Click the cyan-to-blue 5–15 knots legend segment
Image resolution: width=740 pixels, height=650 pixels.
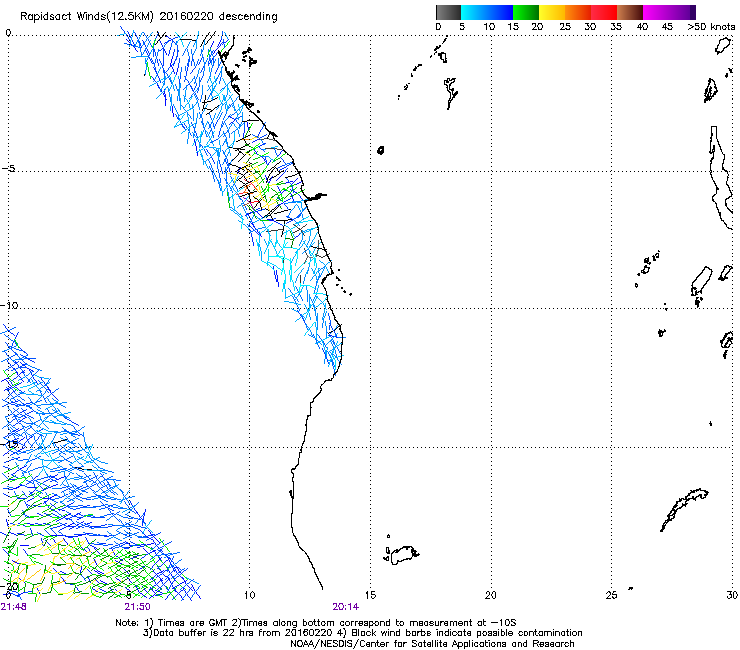tap(487, 12)
